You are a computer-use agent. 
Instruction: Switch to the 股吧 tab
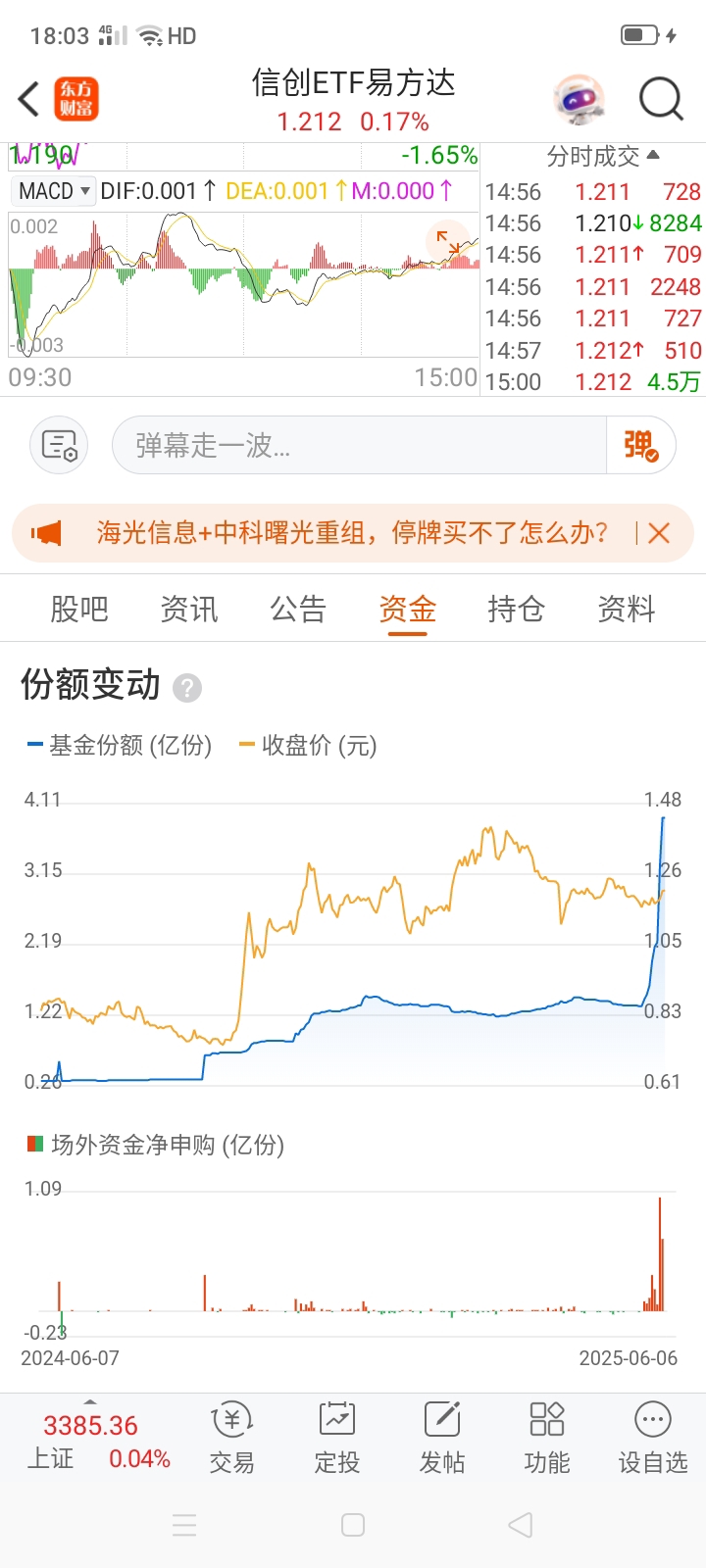(79, 610)
